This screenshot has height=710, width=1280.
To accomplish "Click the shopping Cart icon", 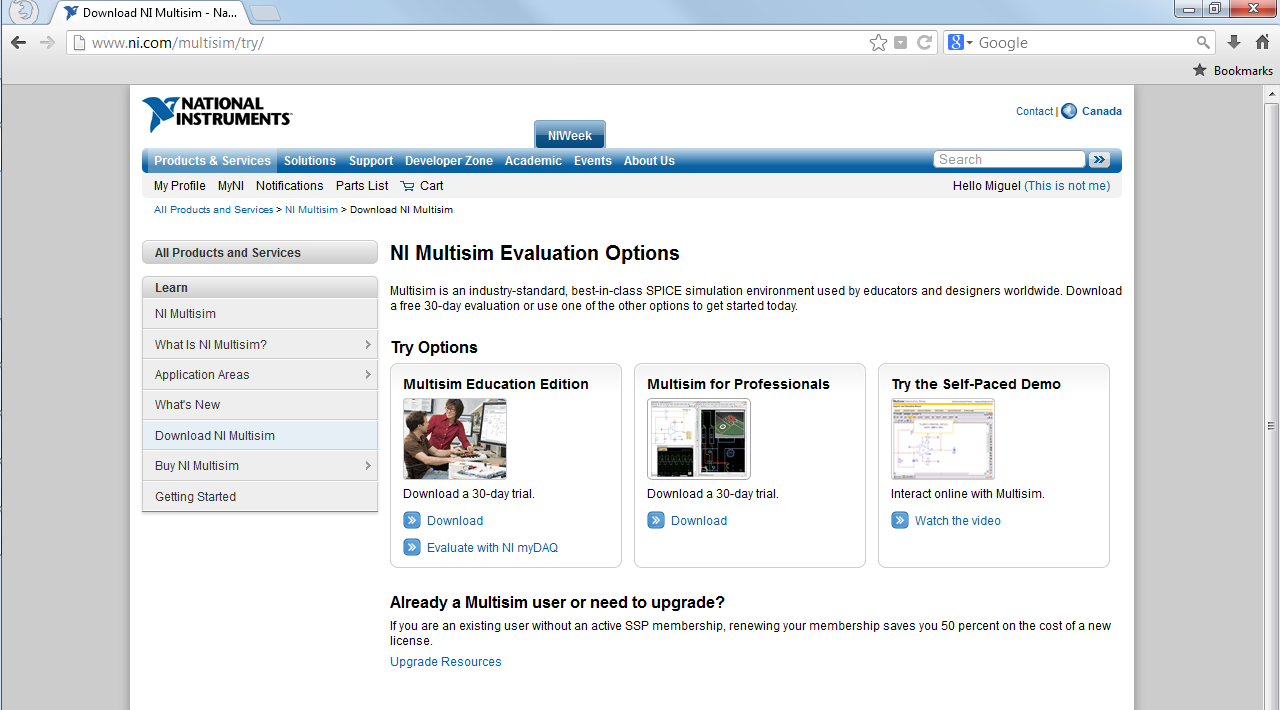I will click(407, 186).
